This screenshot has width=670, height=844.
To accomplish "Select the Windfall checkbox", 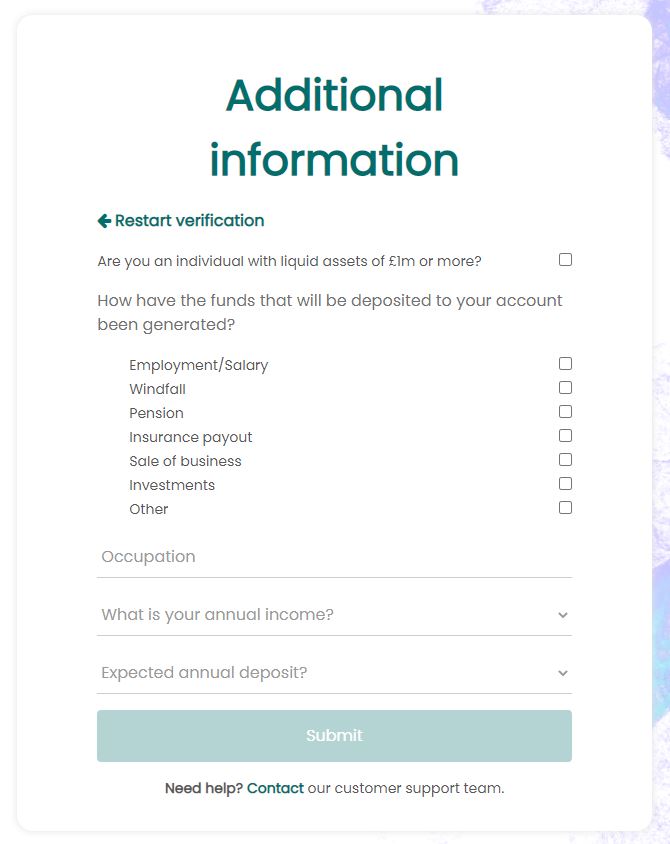I will [565, 388].
